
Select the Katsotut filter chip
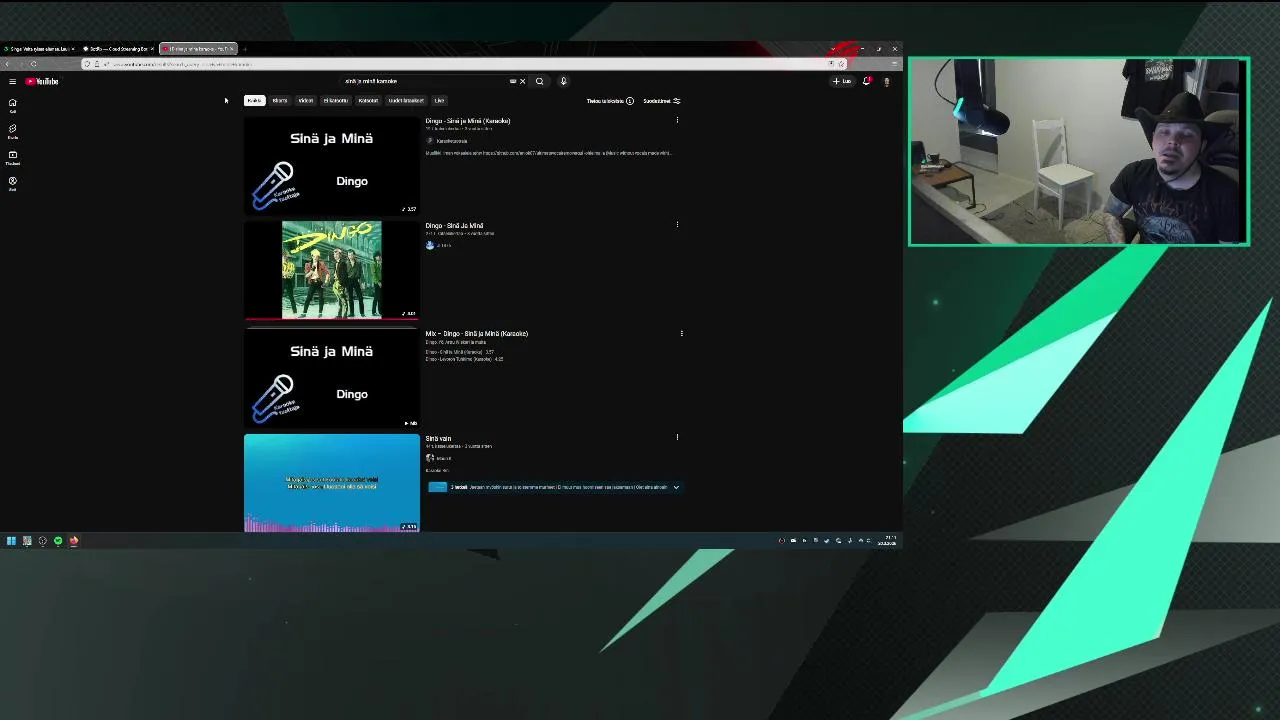pyautogui.click(x=368, y=100)
